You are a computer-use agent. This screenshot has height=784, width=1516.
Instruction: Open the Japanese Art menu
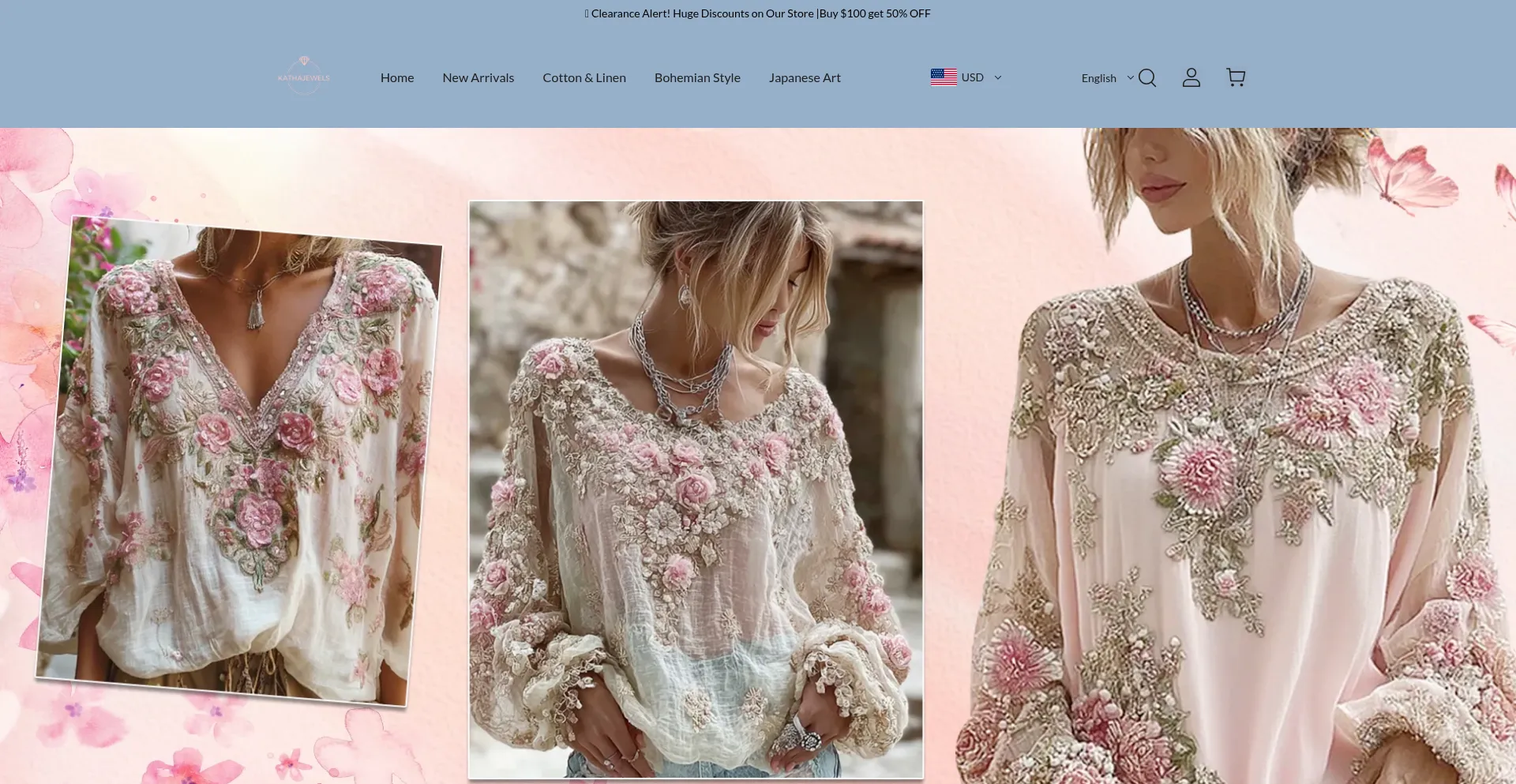(x=805, y=77)
